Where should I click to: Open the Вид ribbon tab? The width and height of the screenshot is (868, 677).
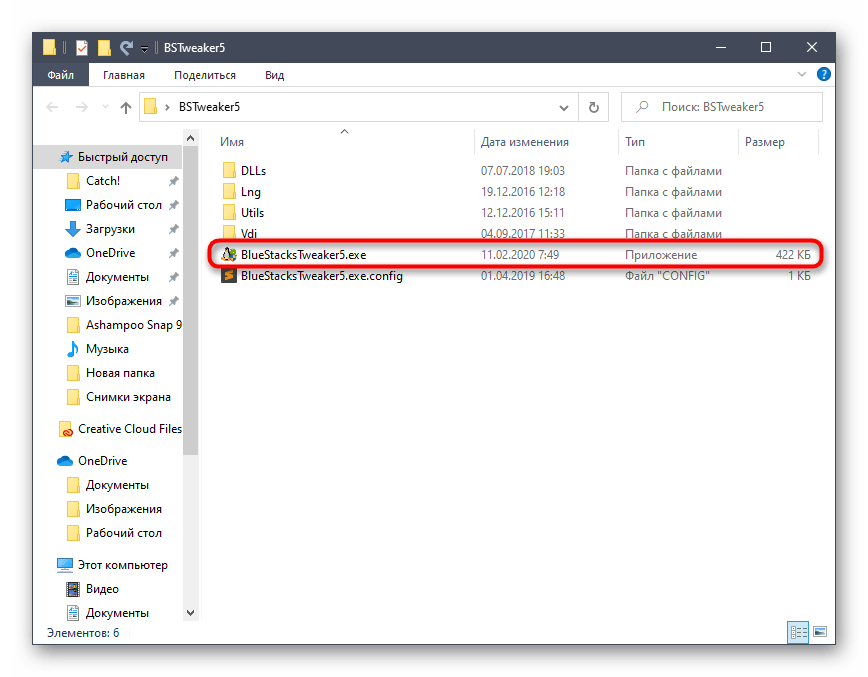(x=274, y=75)
